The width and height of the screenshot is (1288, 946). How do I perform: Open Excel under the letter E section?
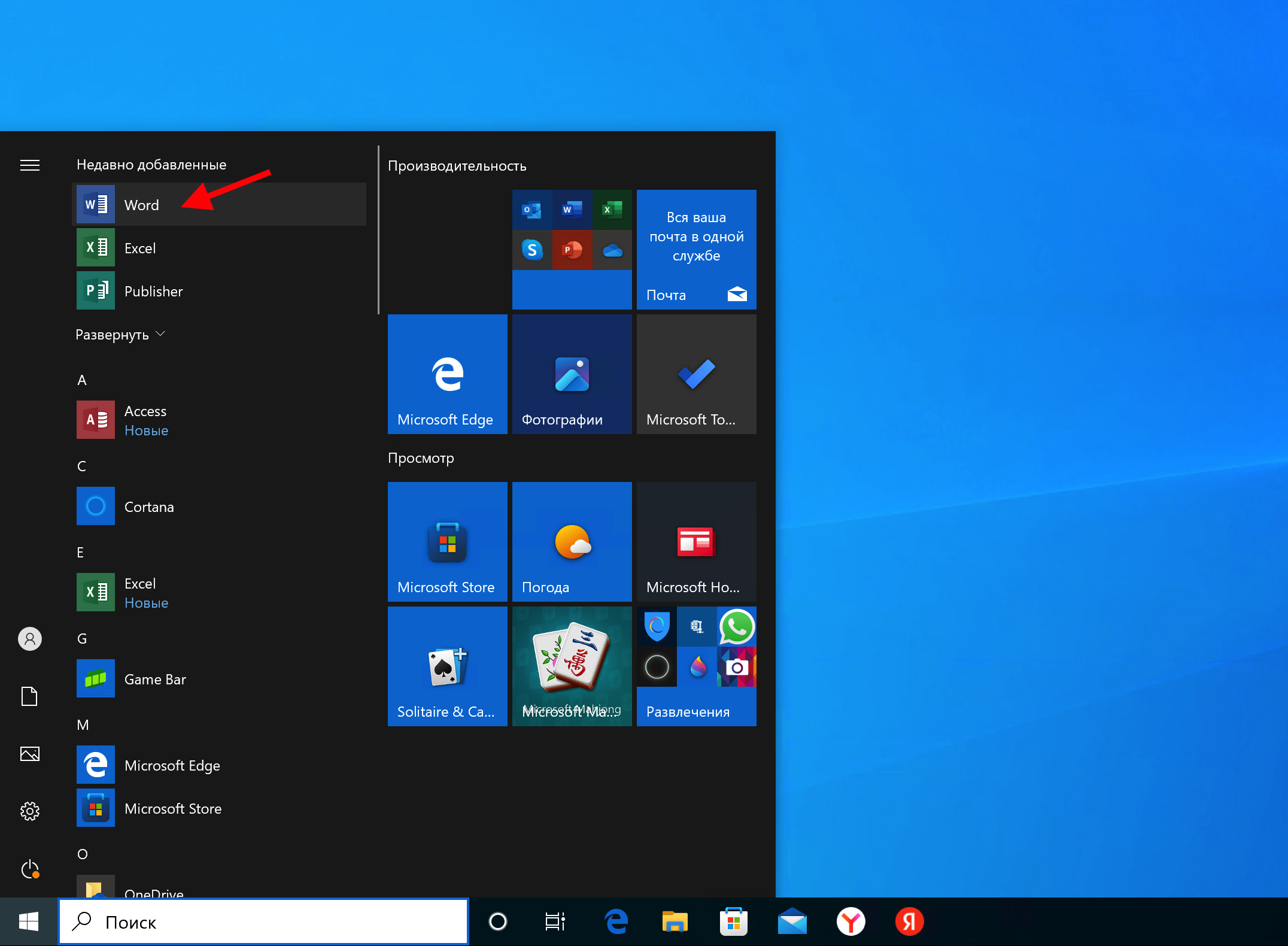pos(219,593)
